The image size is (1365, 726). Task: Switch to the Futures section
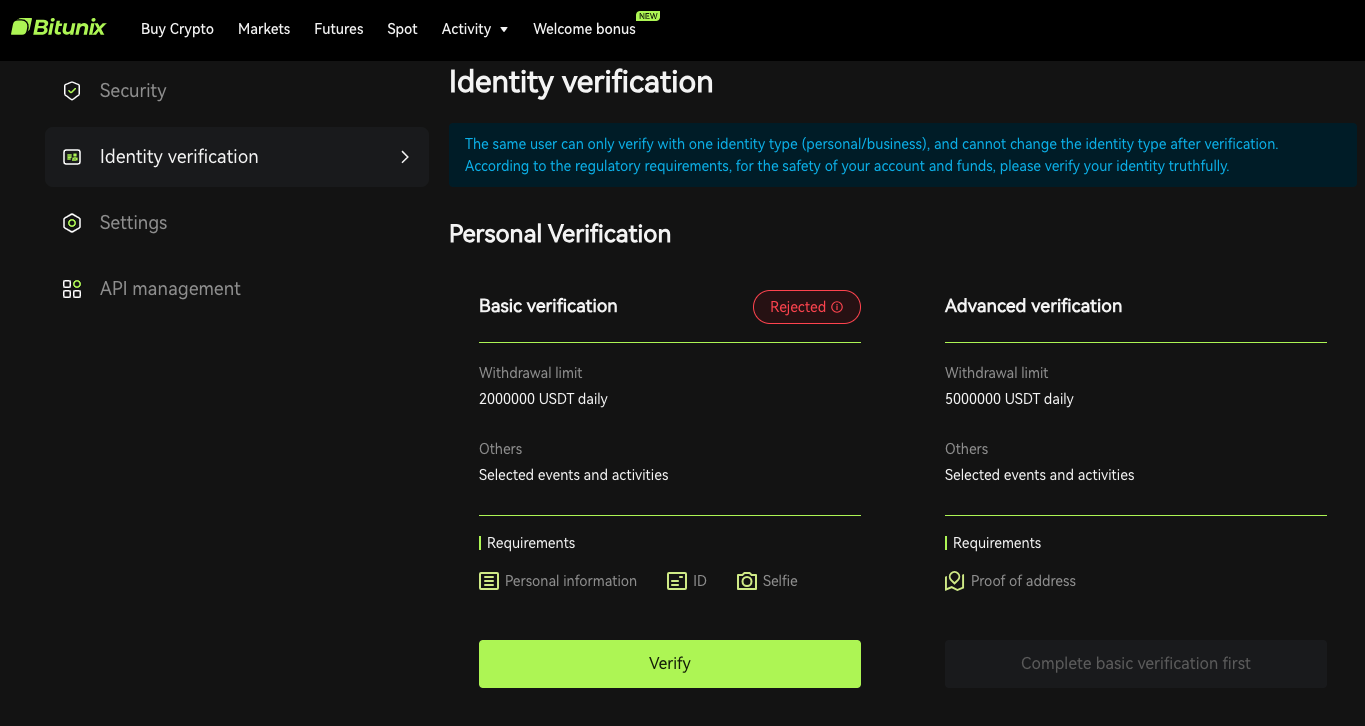pos(338,29)
